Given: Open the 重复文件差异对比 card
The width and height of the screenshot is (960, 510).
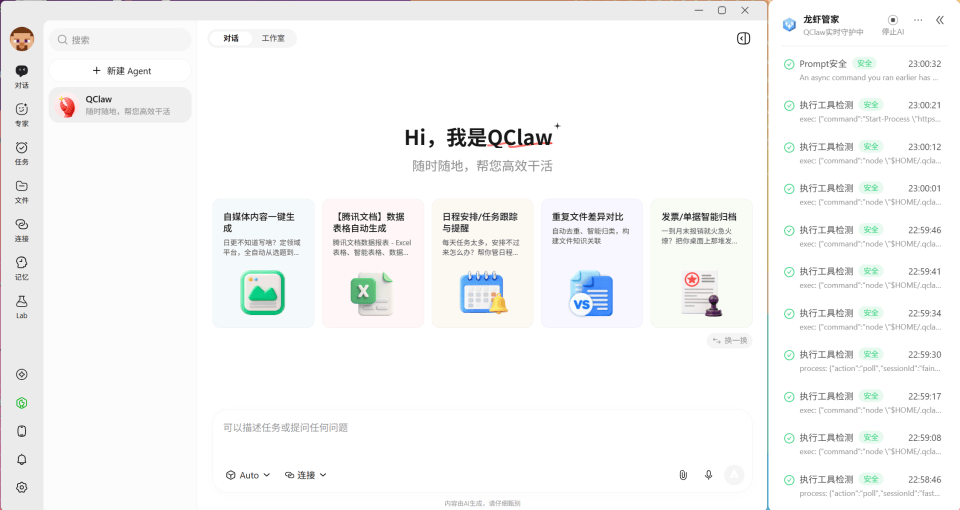Looking at the screenshot, I should click(x=592, y=263).
